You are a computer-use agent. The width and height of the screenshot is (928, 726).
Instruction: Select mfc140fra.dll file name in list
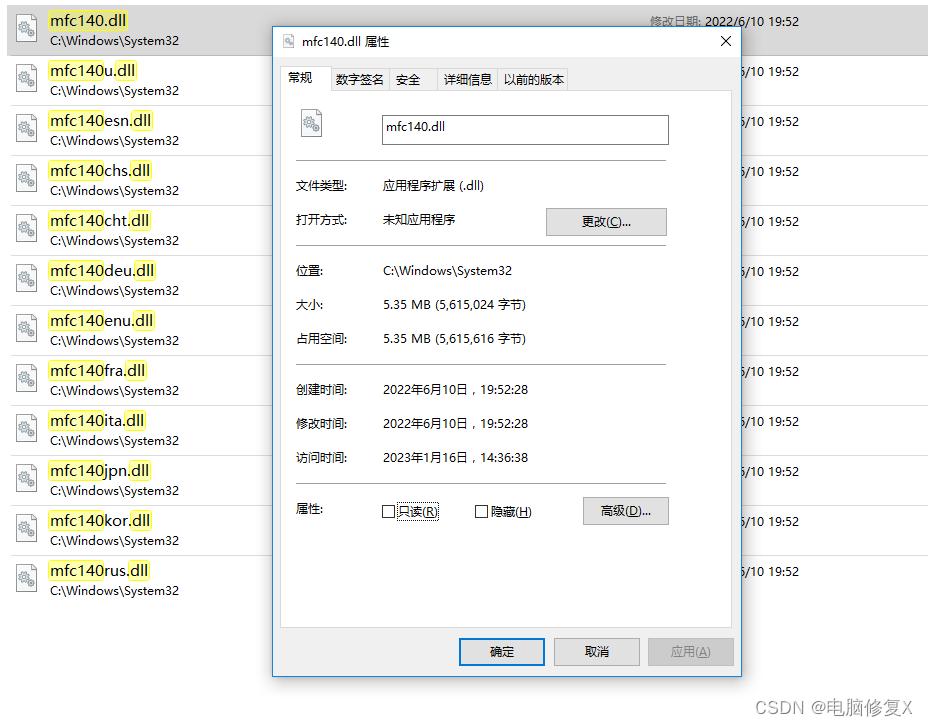tap(98, 370)
